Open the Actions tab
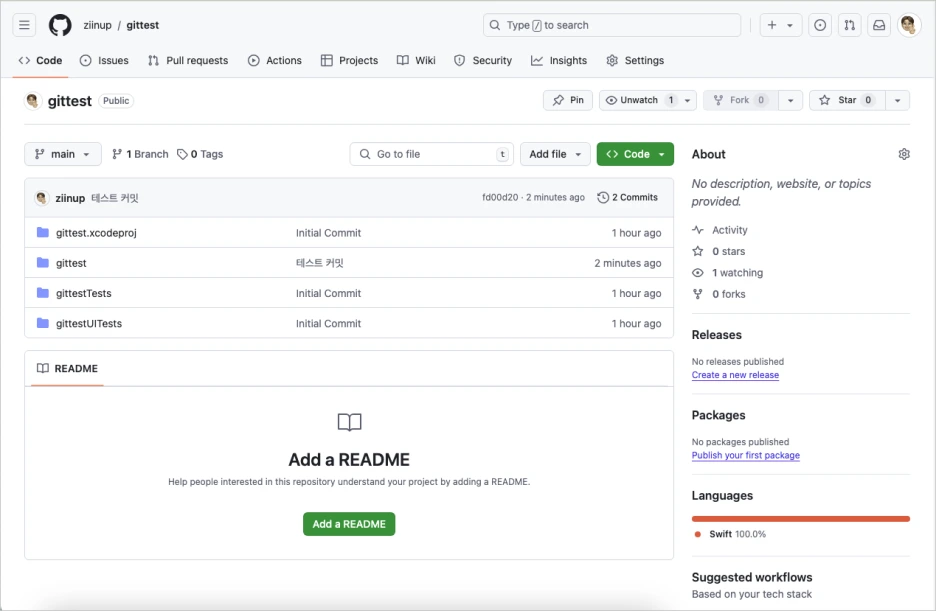Viewport: 936px width, 611px height. [x=275, y=60]
